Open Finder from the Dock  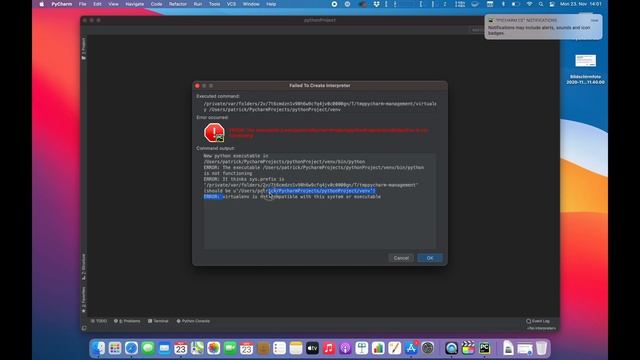[98, 348]
